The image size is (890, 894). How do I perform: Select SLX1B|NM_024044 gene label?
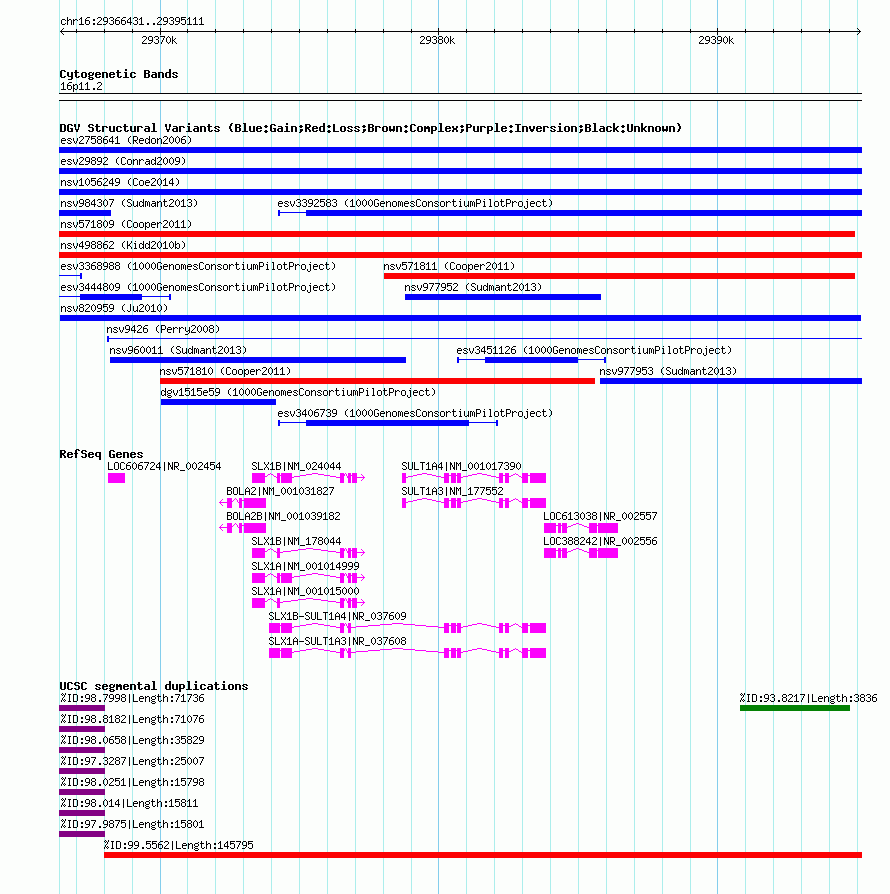click(x=296, y=466)
